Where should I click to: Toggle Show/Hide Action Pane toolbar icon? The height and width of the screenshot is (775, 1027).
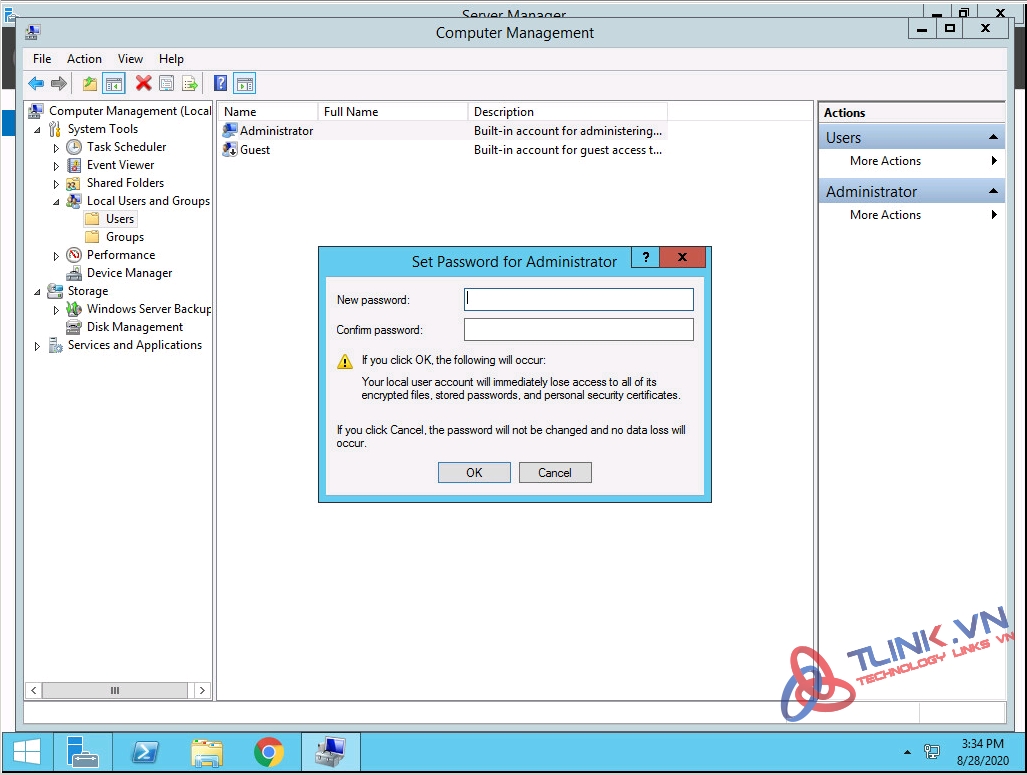click(x=245, y=84)
